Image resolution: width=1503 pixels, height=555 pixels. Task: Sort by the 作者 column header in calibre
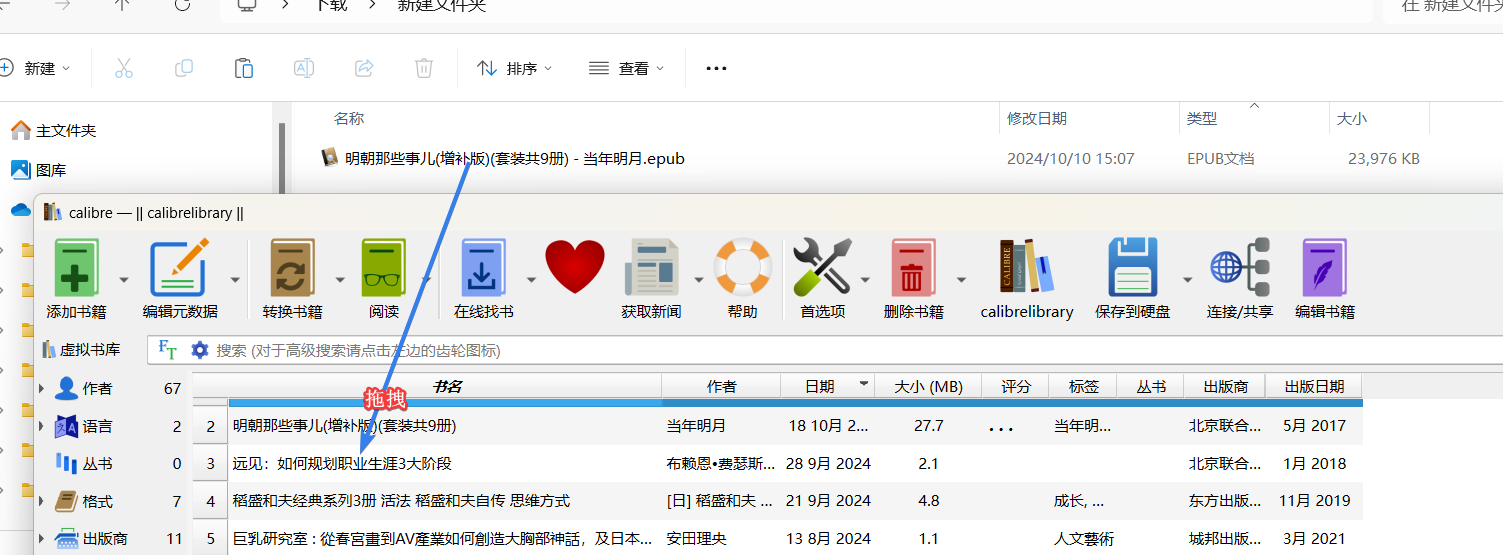pos(721,386)
